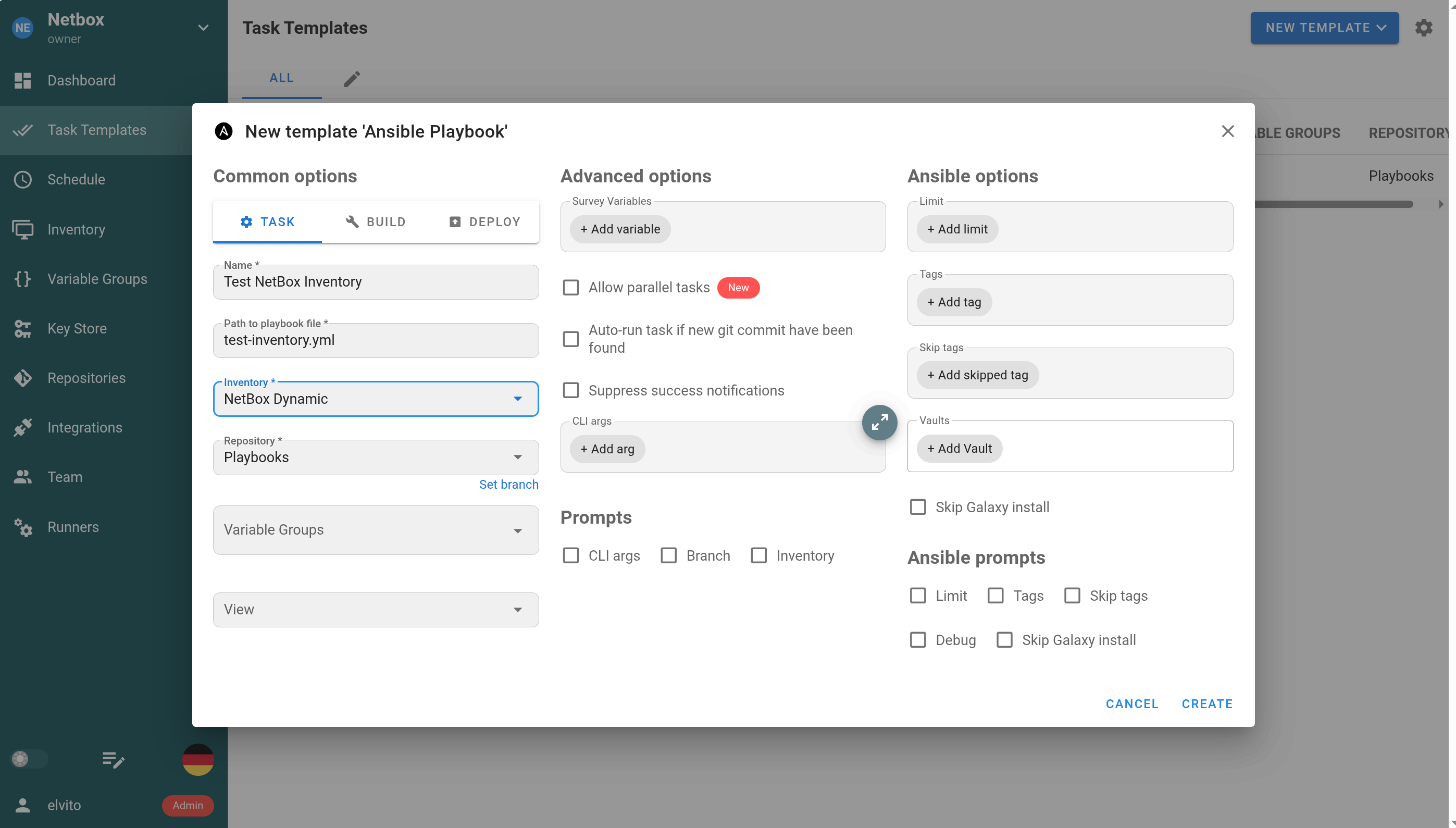Click the Admin badge next to elvito
Screen dimensions: 1456x828
click(188, 805)
